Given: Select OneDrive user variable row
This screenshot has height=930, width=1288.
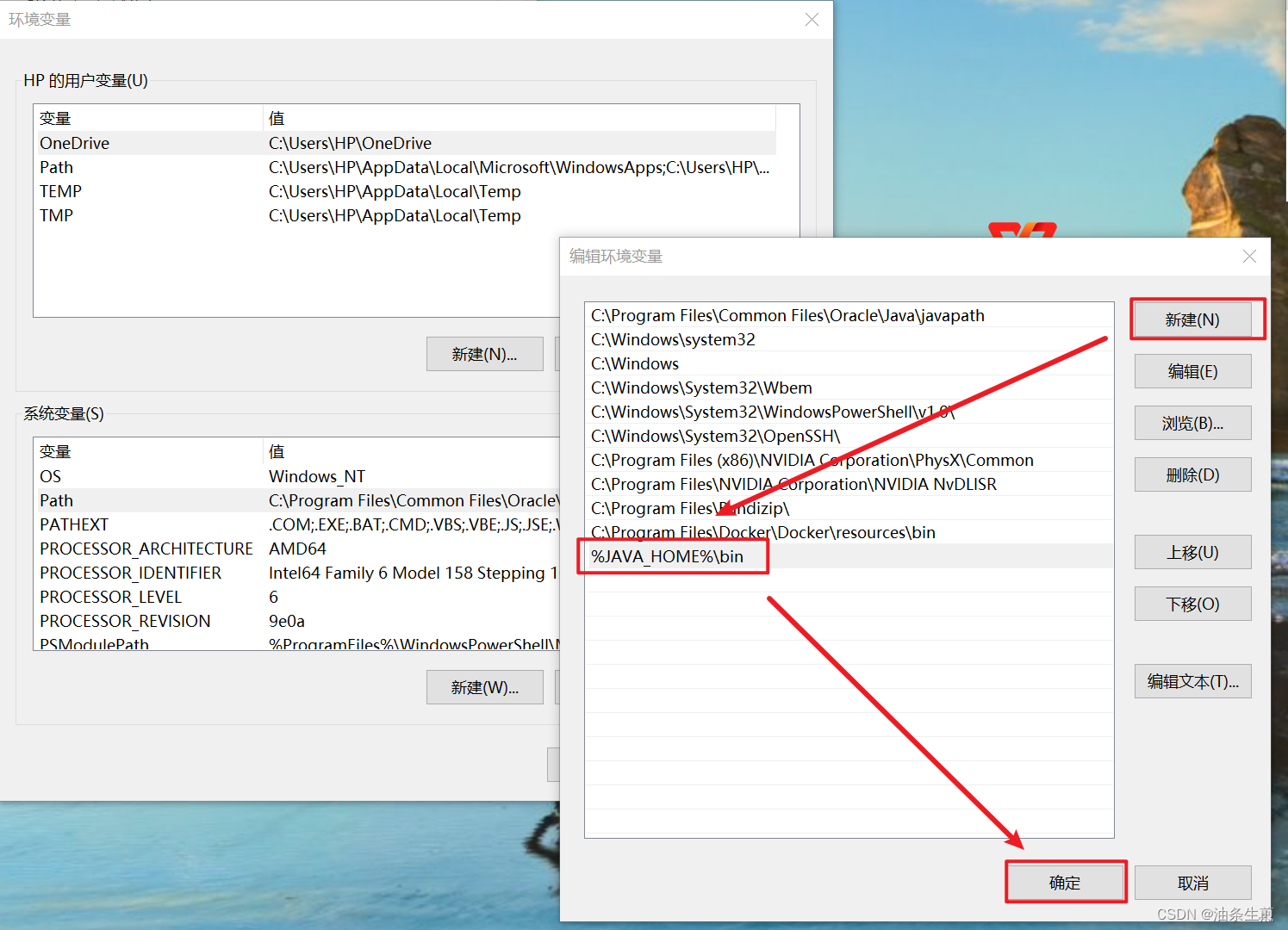Looking at the screenshot, I should (405, 143).
